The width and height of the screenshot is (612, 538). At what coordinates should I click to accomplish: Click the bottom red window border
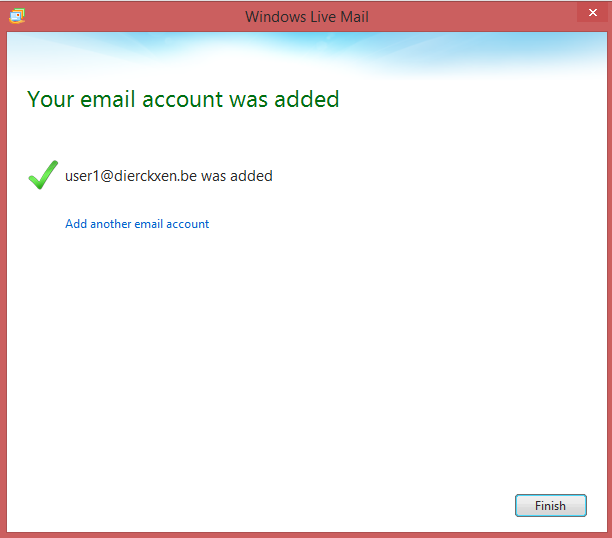(x=306, y=534)
